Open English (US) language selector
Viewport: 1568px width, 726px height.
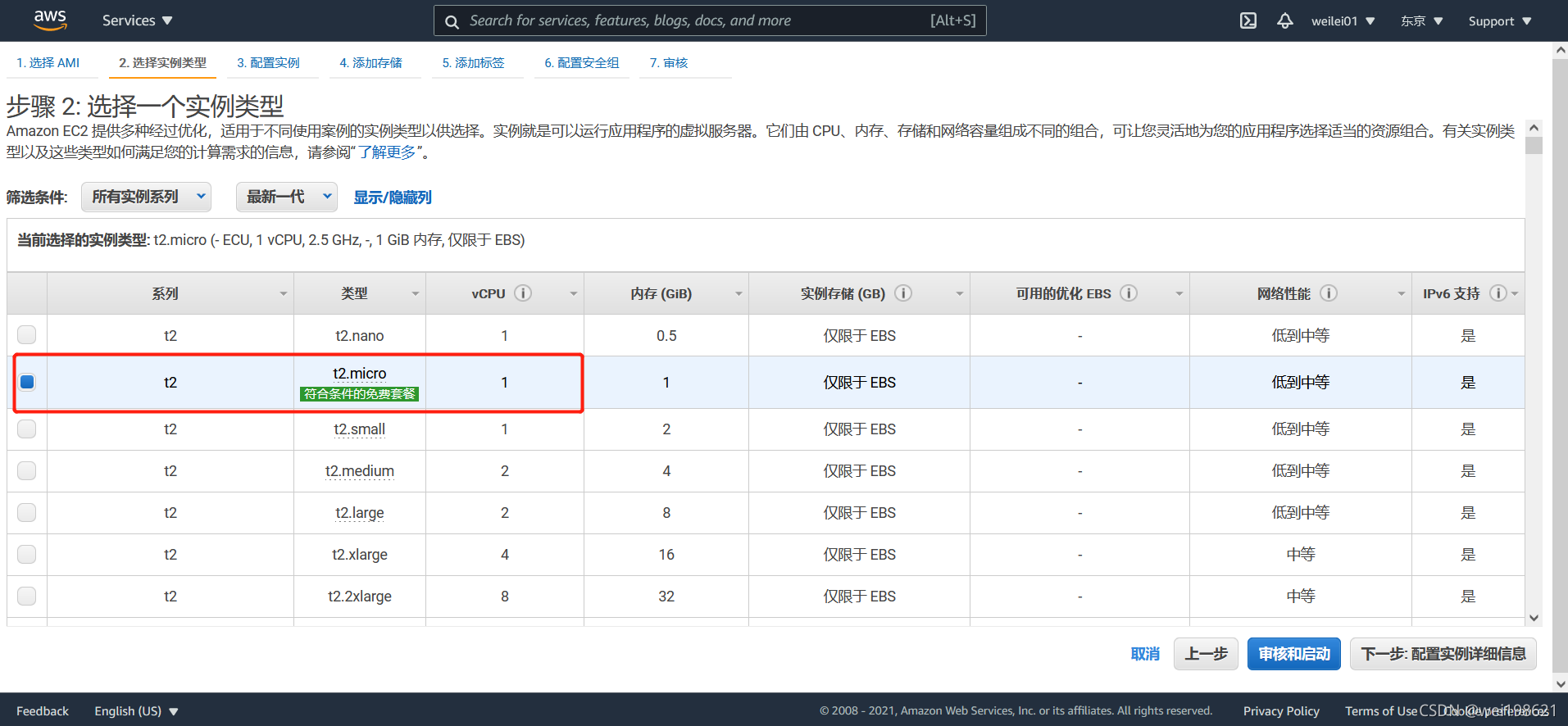tap(136, 711)
